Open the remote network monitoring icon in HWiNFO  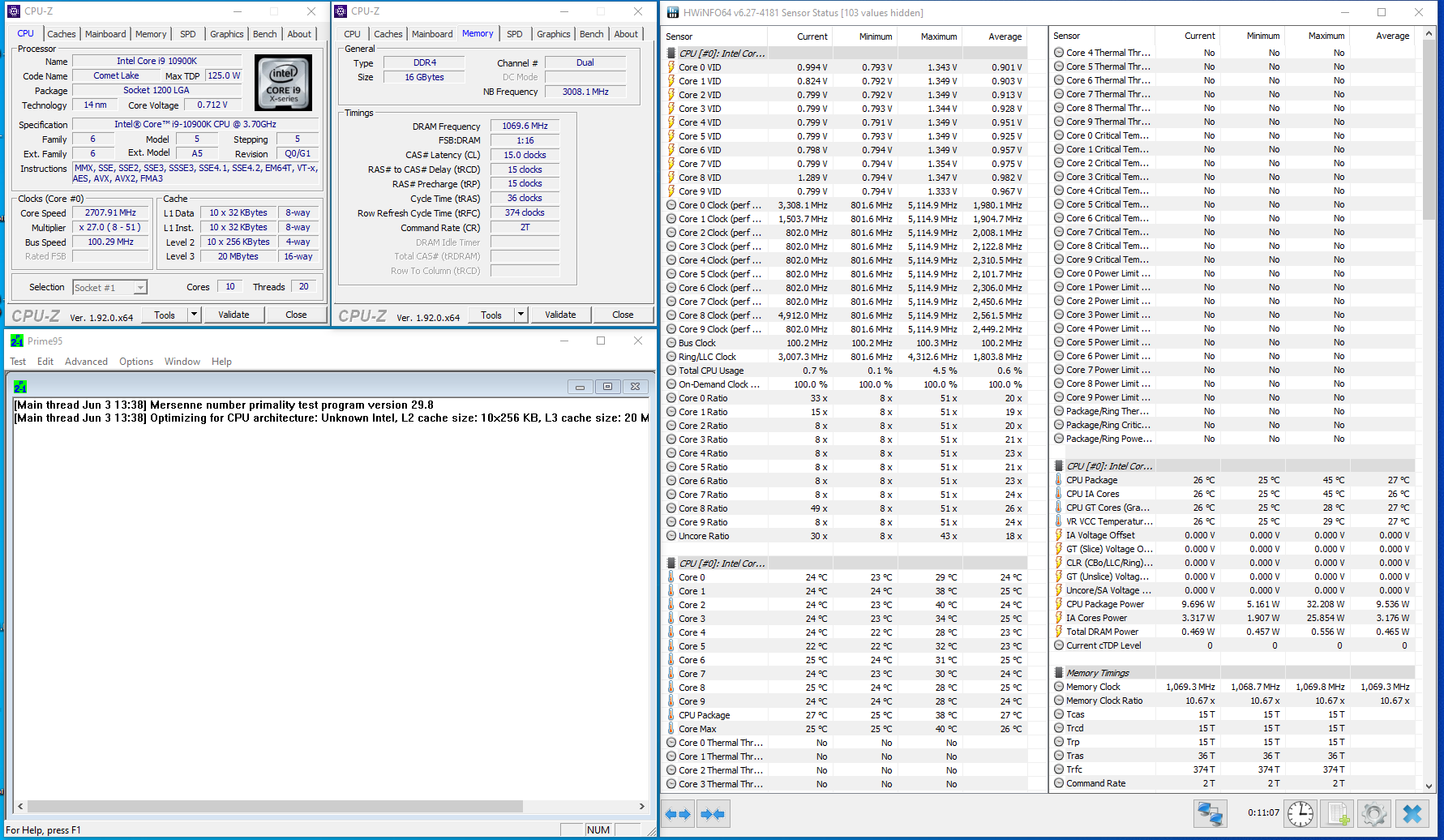click(x=1210, y=813)
